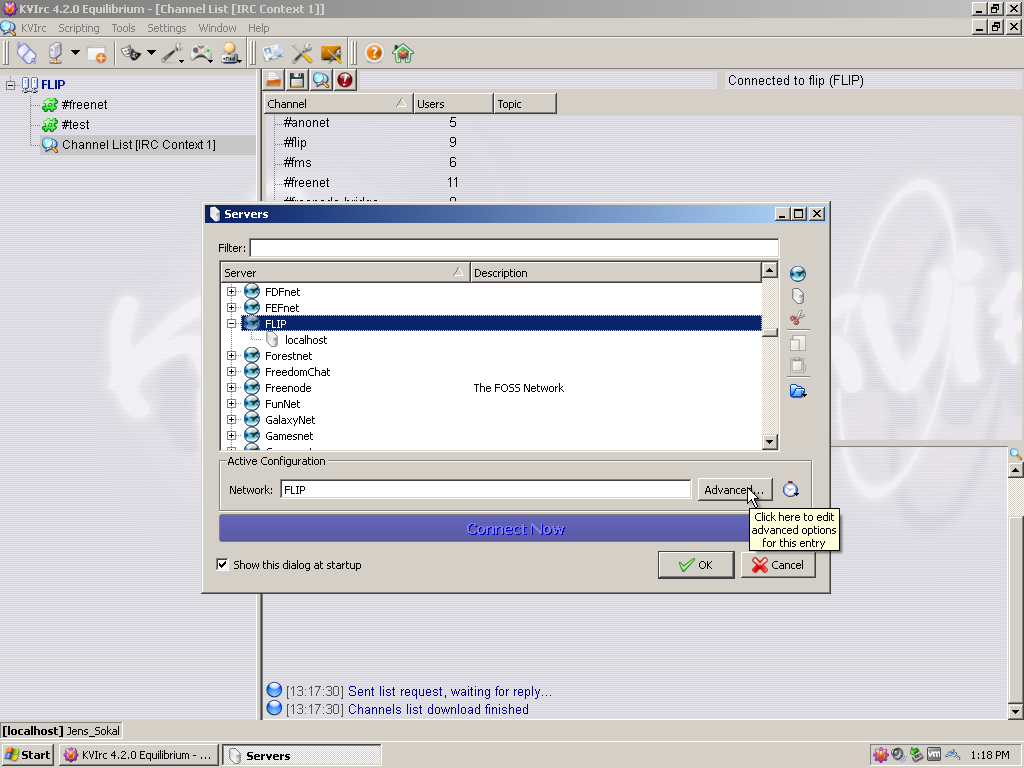This screenshot has height=768, width=1024.
Task: Collapse the FLIP network in Servers list
Action: click(231, 323)
